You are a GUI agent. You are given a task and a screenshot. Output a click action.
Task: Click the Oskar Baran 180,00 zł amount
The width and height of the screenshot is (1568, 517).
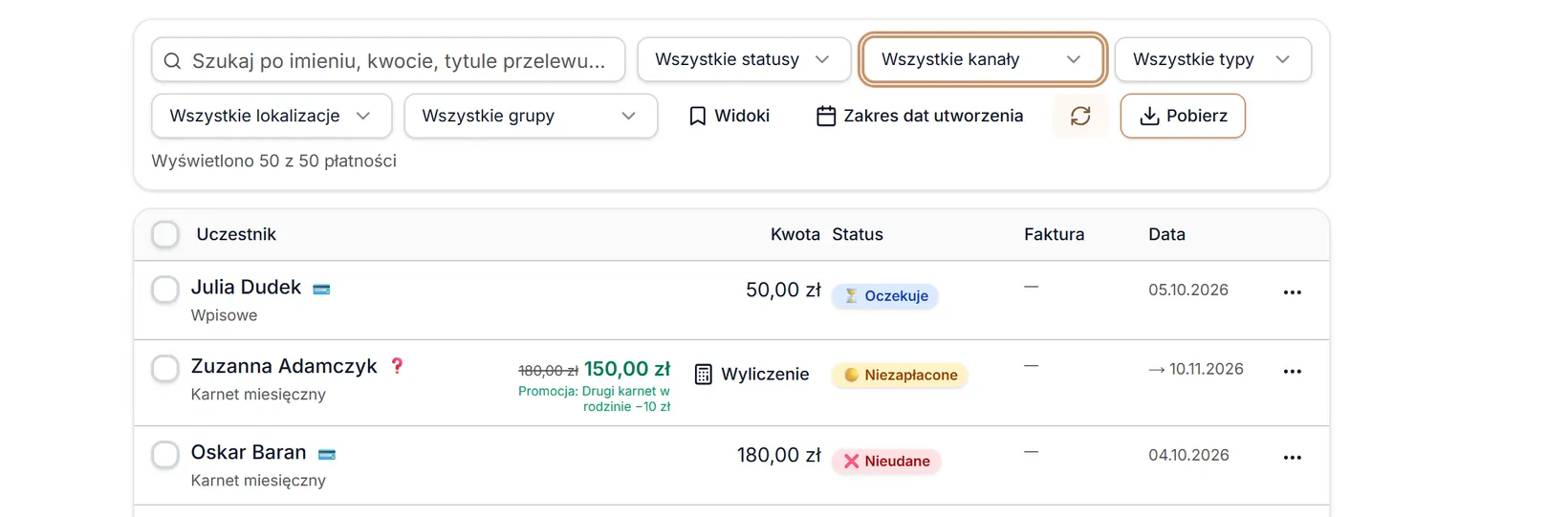click(778, 455)
